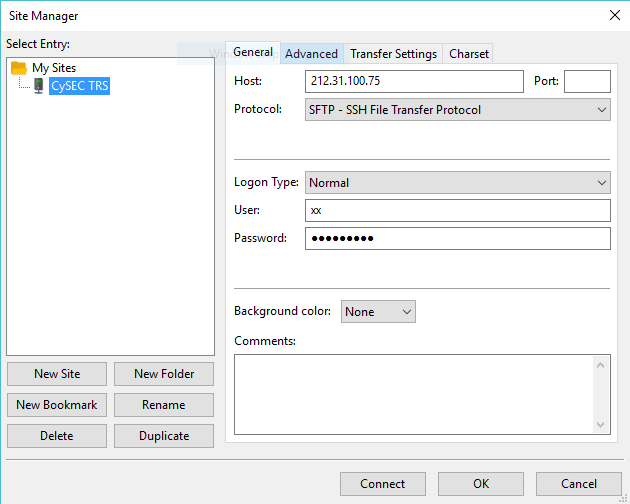Screen dimensions: 630x504
Task: Close the Site Manager dialog
Action: coord(613,15)
